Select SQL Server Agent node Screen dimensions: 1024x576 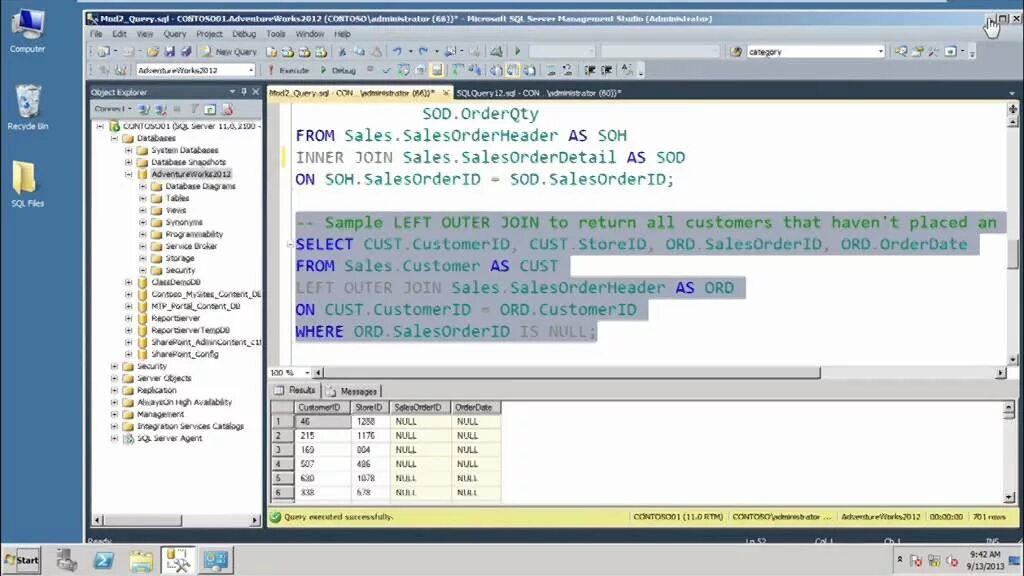169,438
